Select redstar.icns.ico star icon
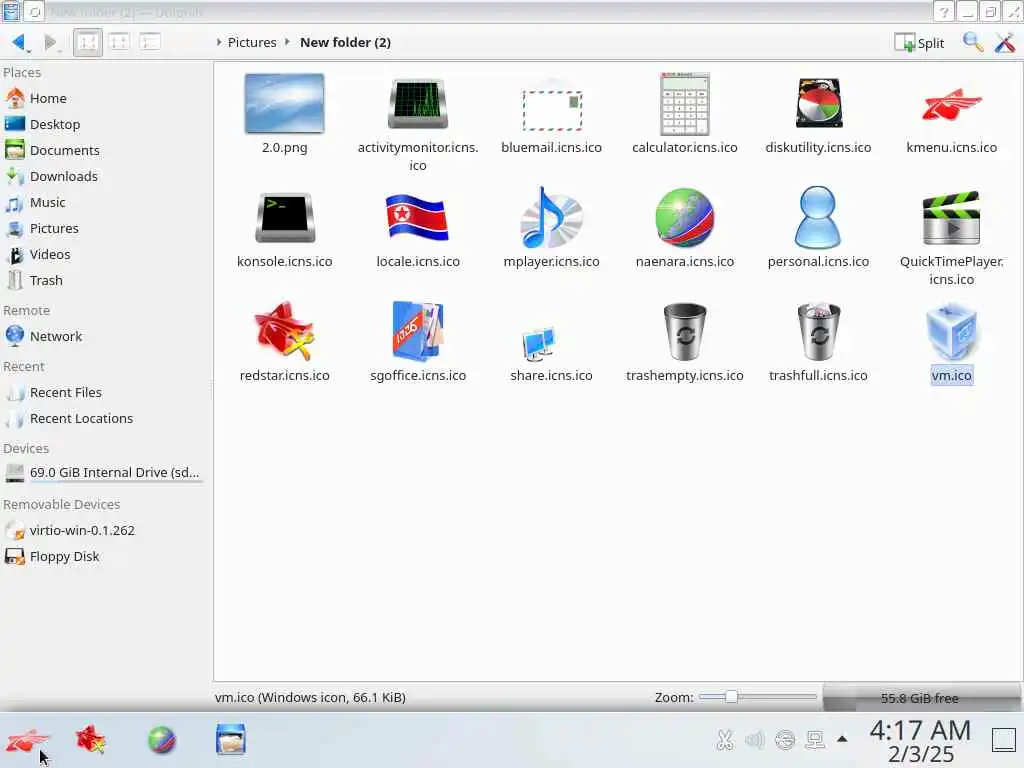1024x768 pixels. 285,332
